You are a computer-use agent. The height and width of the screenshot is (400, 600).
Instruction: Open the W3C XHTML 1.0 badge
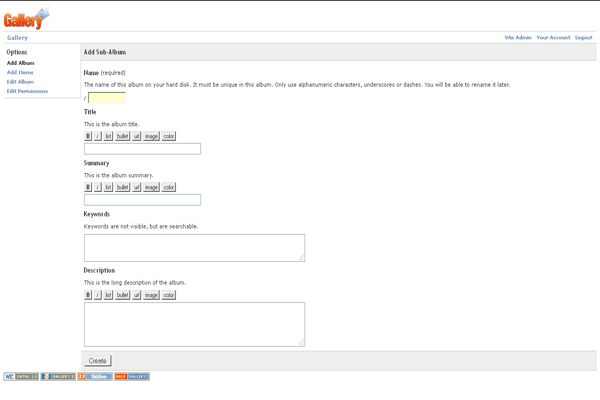(21, 377)
